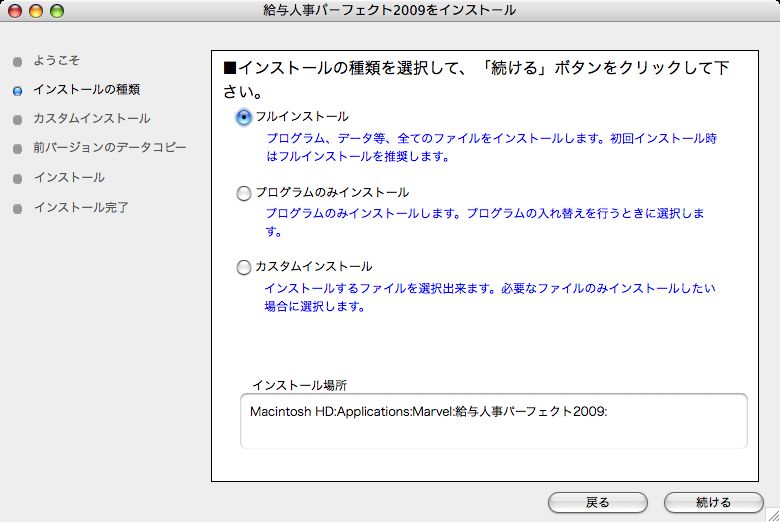Click カスタムインストール step in sidebar
The image size is (780, 522).
92,119
